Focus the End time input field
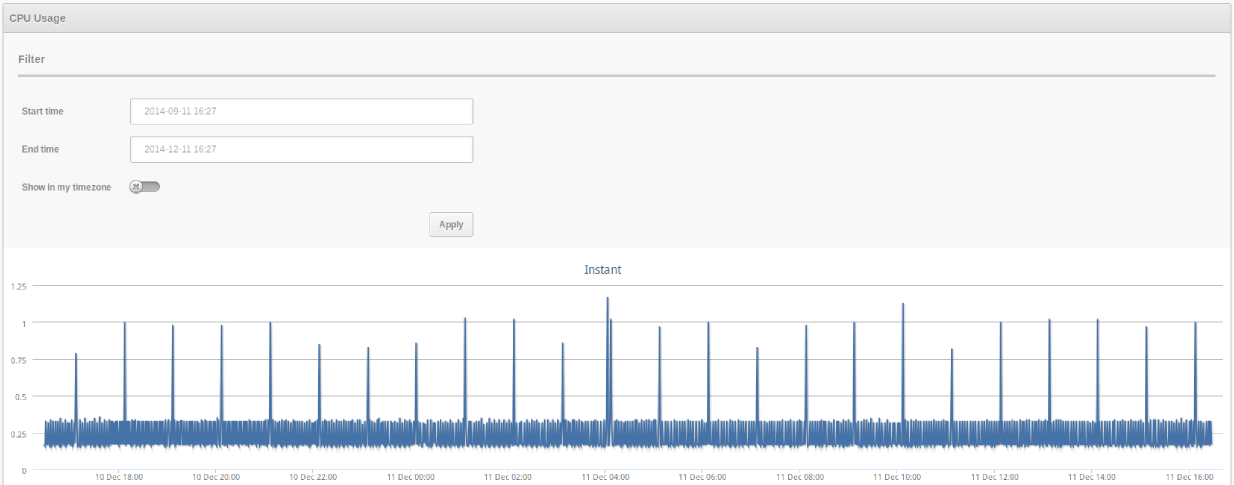Viewport: 1234px width, 485px height. click(x=301, y=149)
